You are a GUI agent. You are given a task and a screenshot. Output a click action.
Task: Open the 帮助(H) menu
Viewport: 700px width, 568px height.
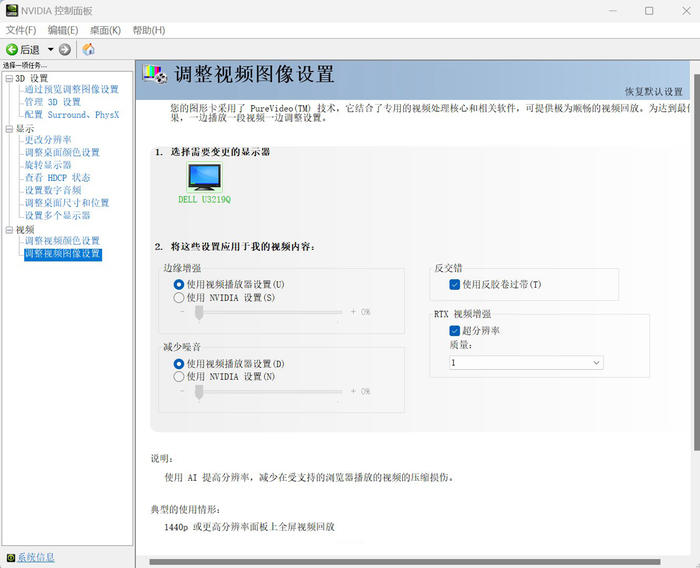pos(149,30)
